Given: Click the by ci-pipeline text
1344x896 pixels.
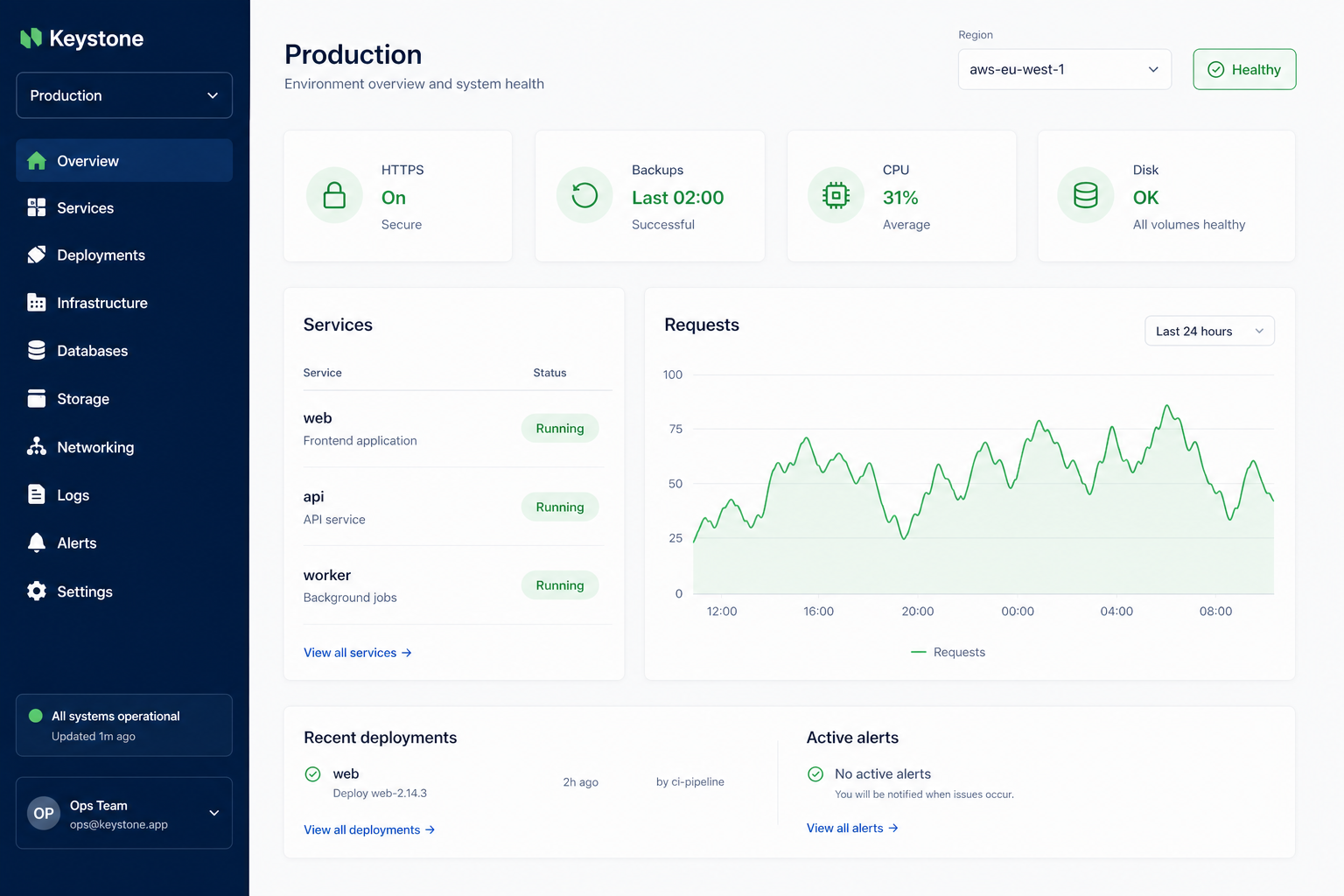Looking at the screenshot, I should (690, 781).
